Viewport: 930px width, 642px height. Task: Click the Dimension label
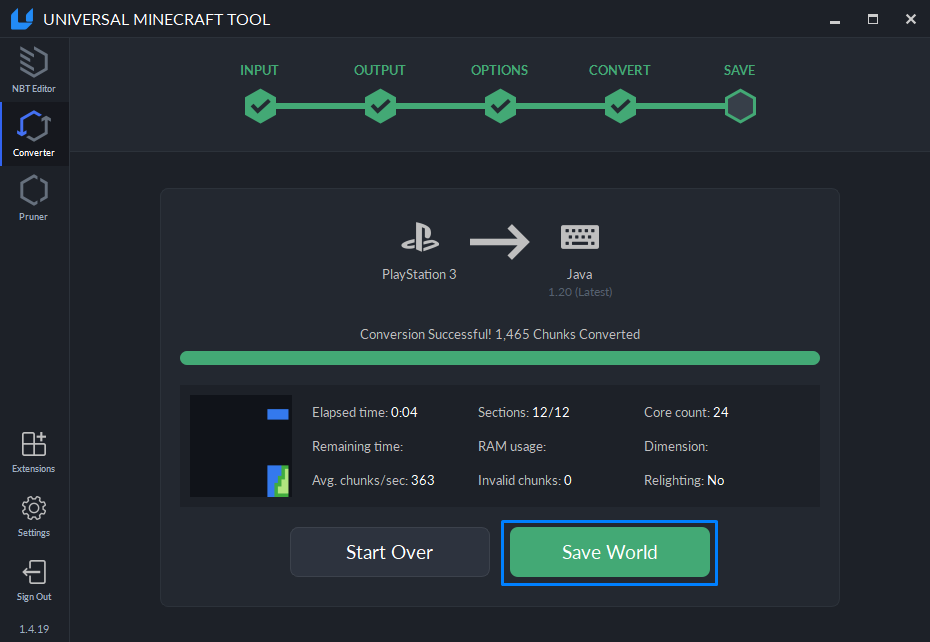coord(676,446)
